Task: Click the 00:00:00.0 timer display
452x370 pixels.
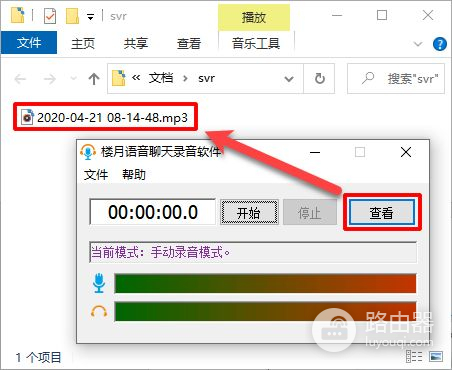Action: click(x=153, y=212)
